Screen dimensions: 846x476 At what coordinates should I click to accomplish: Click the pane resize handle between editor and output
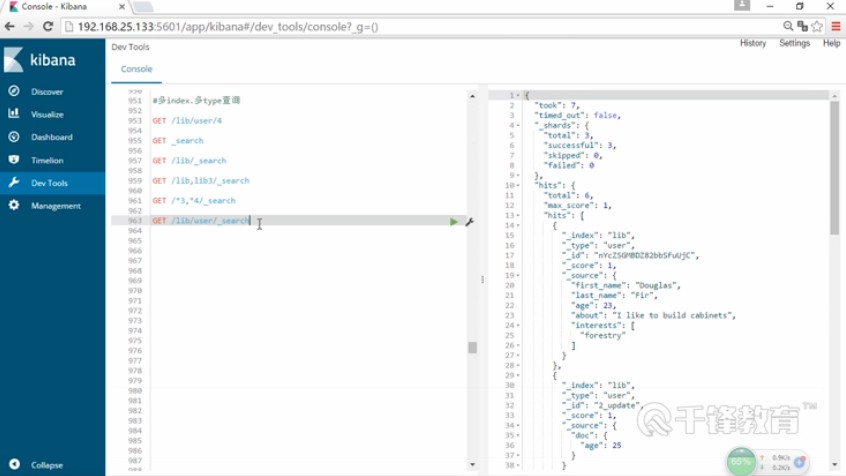[482, 280]
